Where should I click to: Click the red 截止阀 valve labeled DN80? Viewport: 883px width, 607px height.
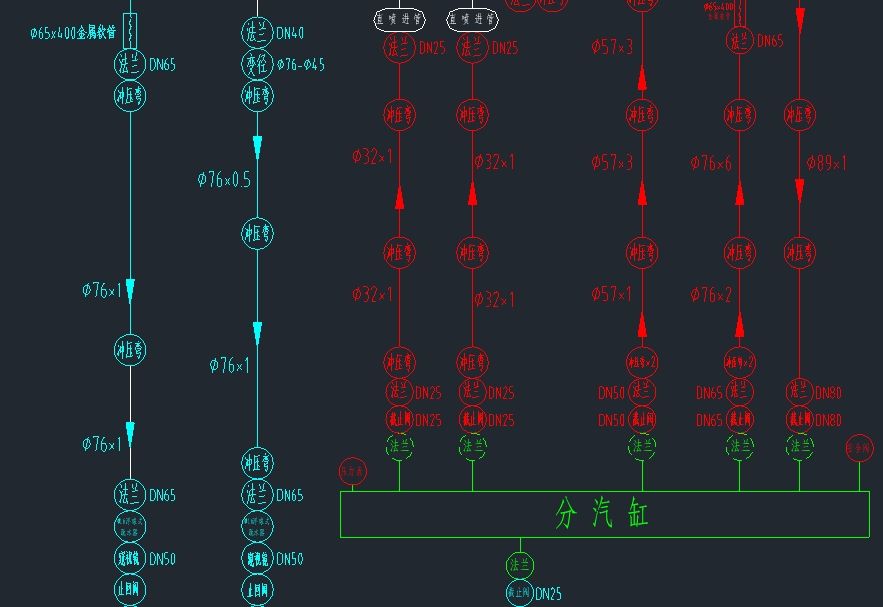pyautogui.click(x=799, y=420)
